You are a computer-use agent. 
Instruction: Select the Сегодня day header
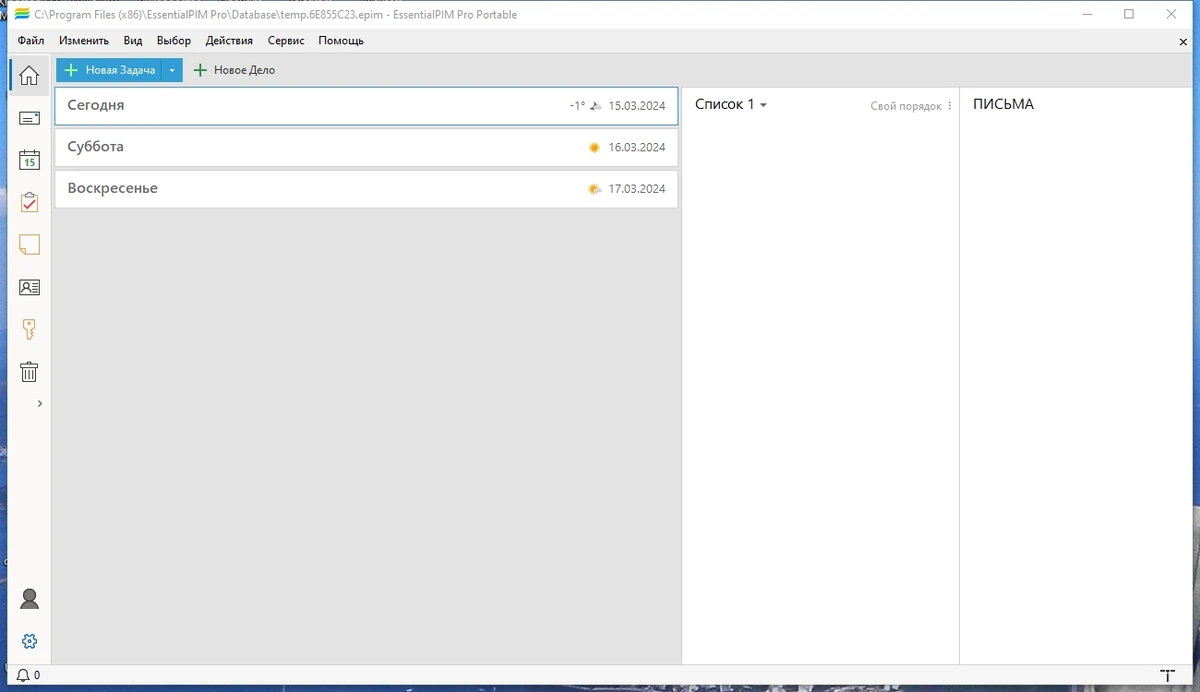pos(366,105)
